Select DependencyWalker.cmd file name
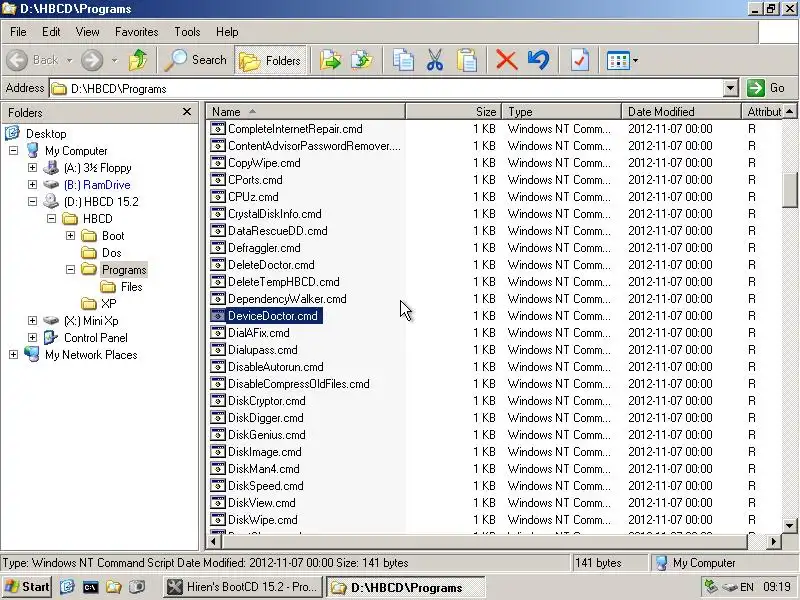The height and width of the screenshot is (600, 800). 287,298
